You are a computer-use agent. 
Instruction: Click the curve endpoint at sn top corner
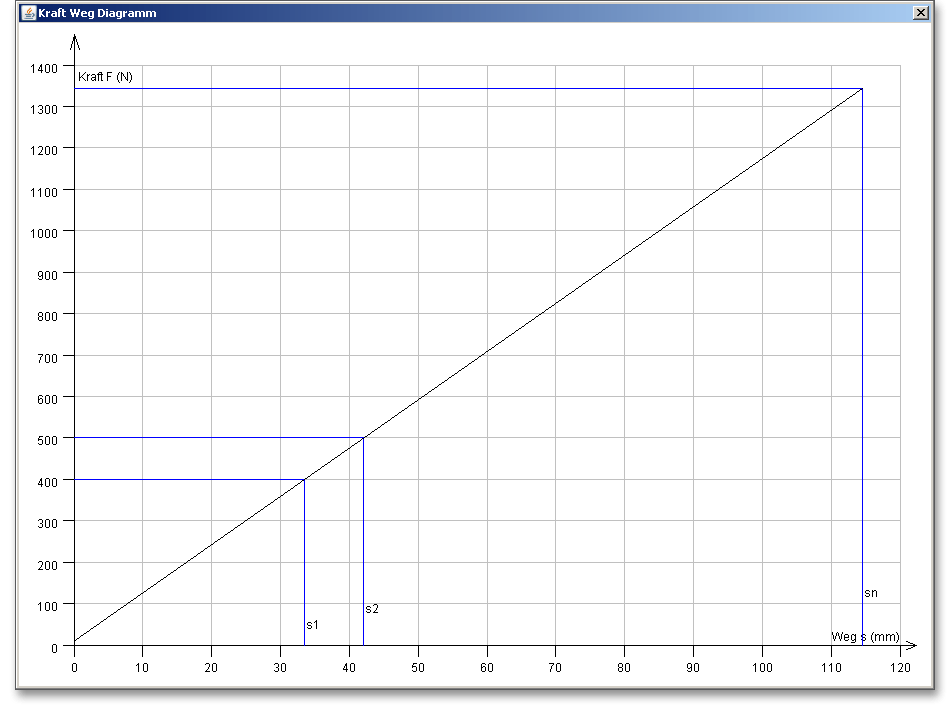pos(862,89)
